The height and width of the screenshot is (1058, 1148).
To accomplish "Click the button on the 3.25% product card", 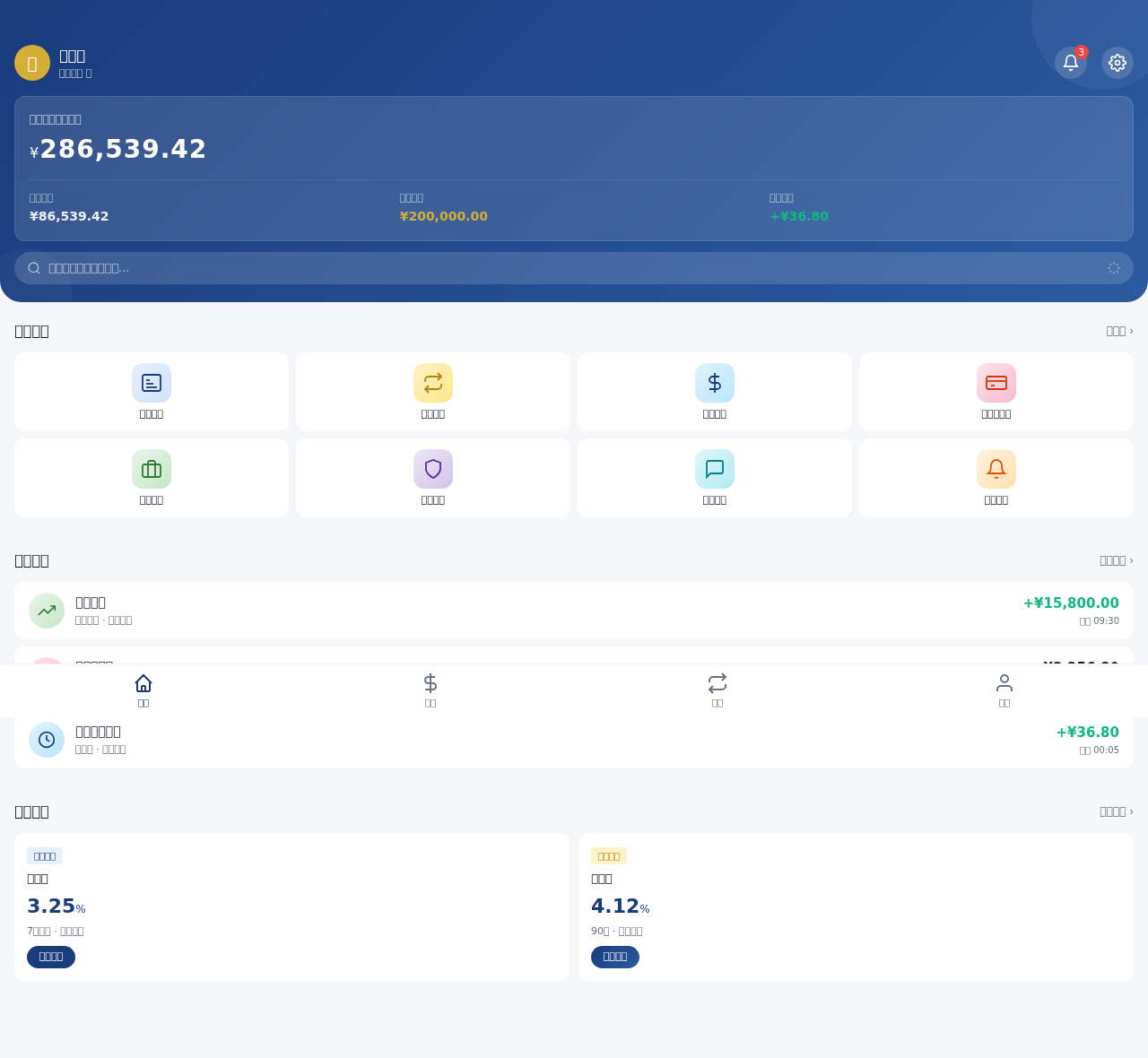I will [51, 957].
